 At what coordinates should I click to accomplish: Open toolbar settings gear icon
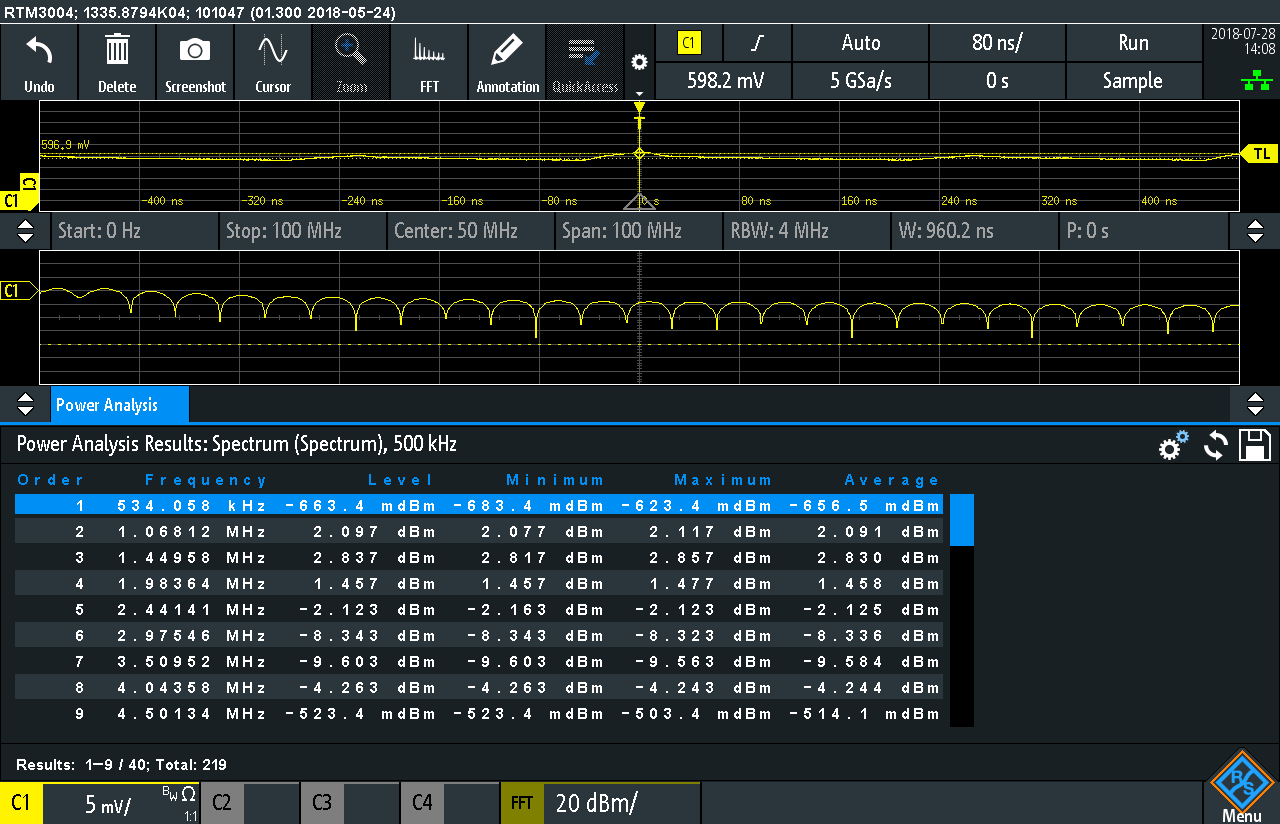pyautogui.click(x=639, y=62)
